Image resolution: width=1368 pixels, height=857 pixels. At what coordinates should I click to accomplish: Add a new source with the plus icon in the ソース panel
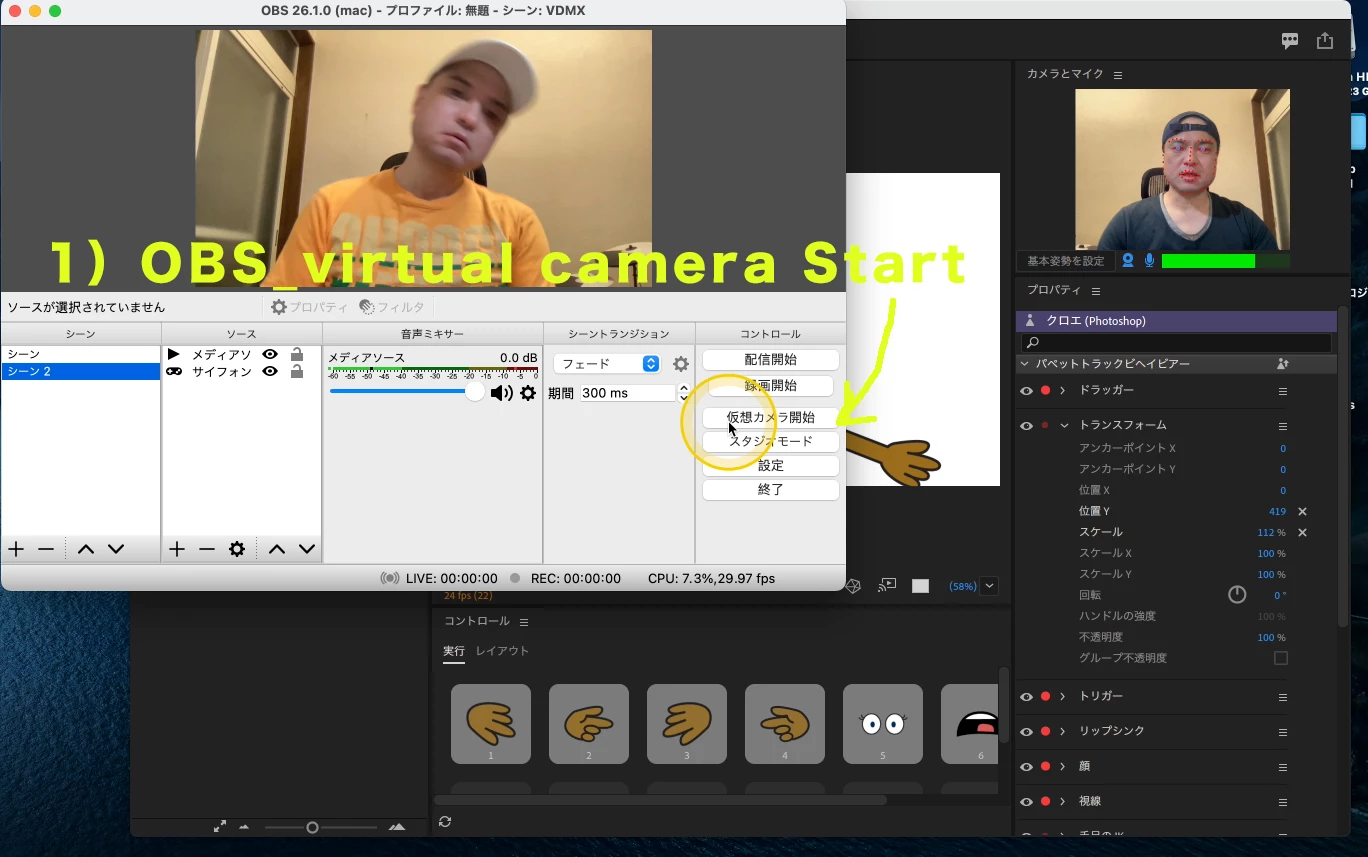coord(177,549)
